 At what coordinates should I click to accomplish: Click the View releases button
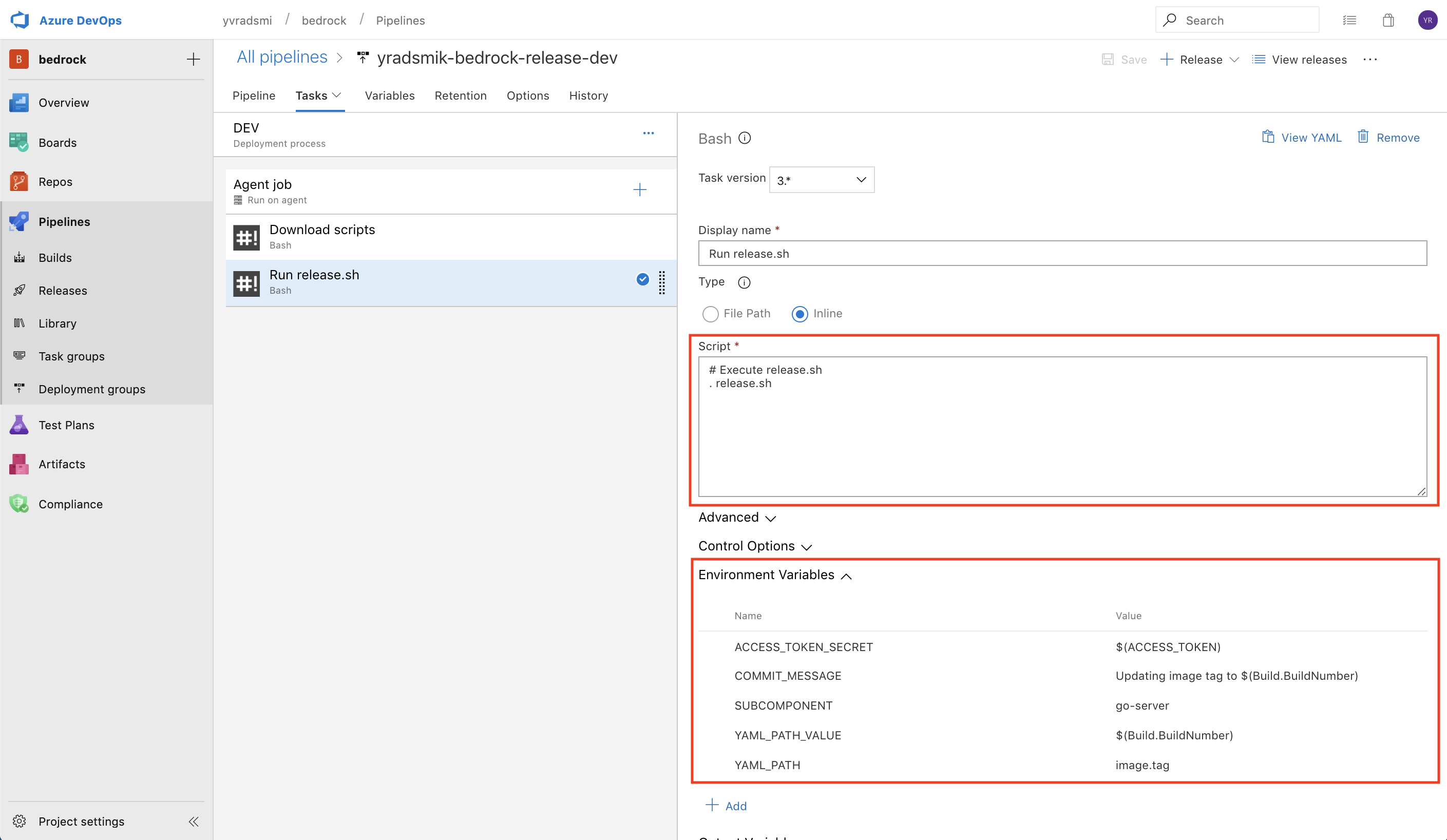[1300, 59]
